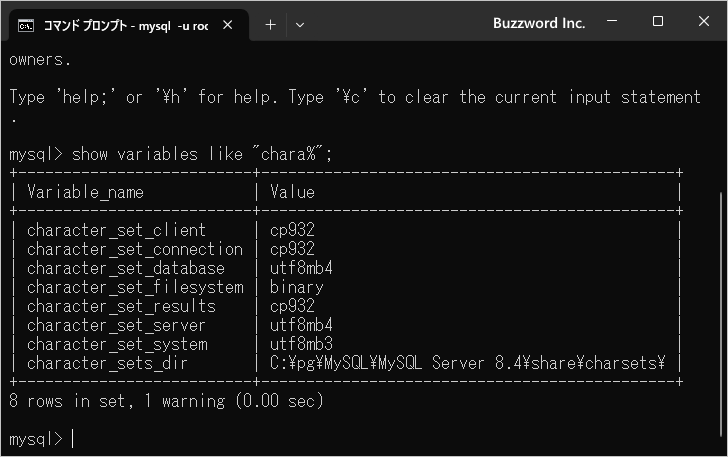Click the vertical scrollbar thumb
728x457 pixels.
click(722, 300)
